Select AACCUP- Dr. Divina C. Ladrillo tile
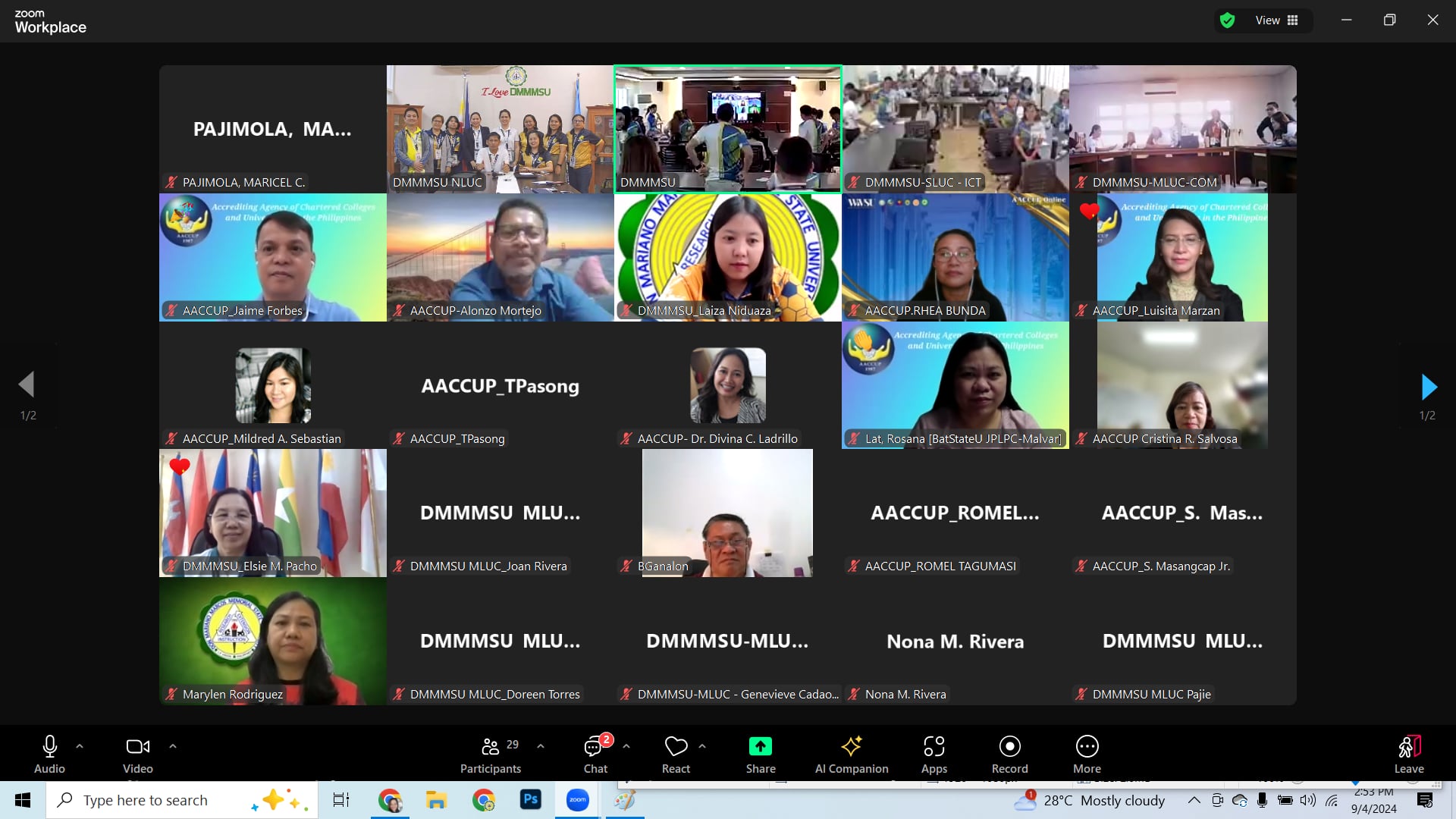The height and width of the screenshot is (819, 1456). pos(728,385)
